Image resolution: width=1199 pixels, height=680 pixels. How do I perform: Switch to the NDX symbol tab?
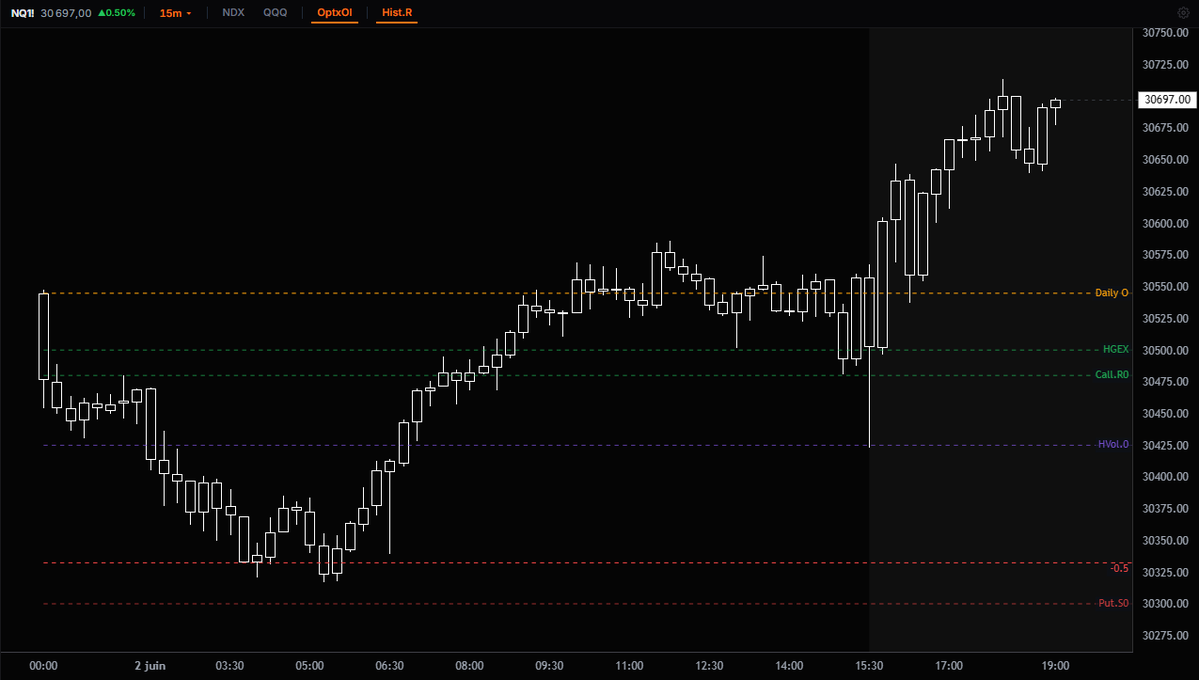coord(233,13)
